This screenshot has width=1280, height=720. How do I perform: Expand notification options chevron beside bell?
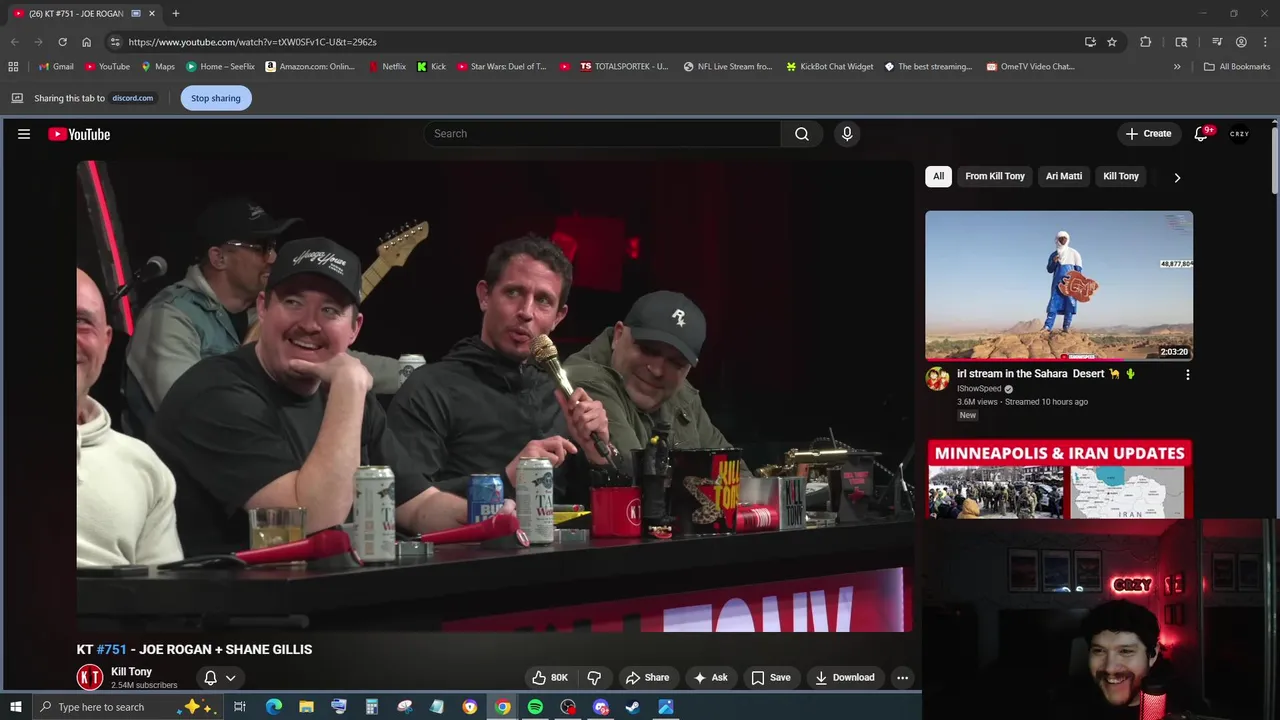[230, 678]
